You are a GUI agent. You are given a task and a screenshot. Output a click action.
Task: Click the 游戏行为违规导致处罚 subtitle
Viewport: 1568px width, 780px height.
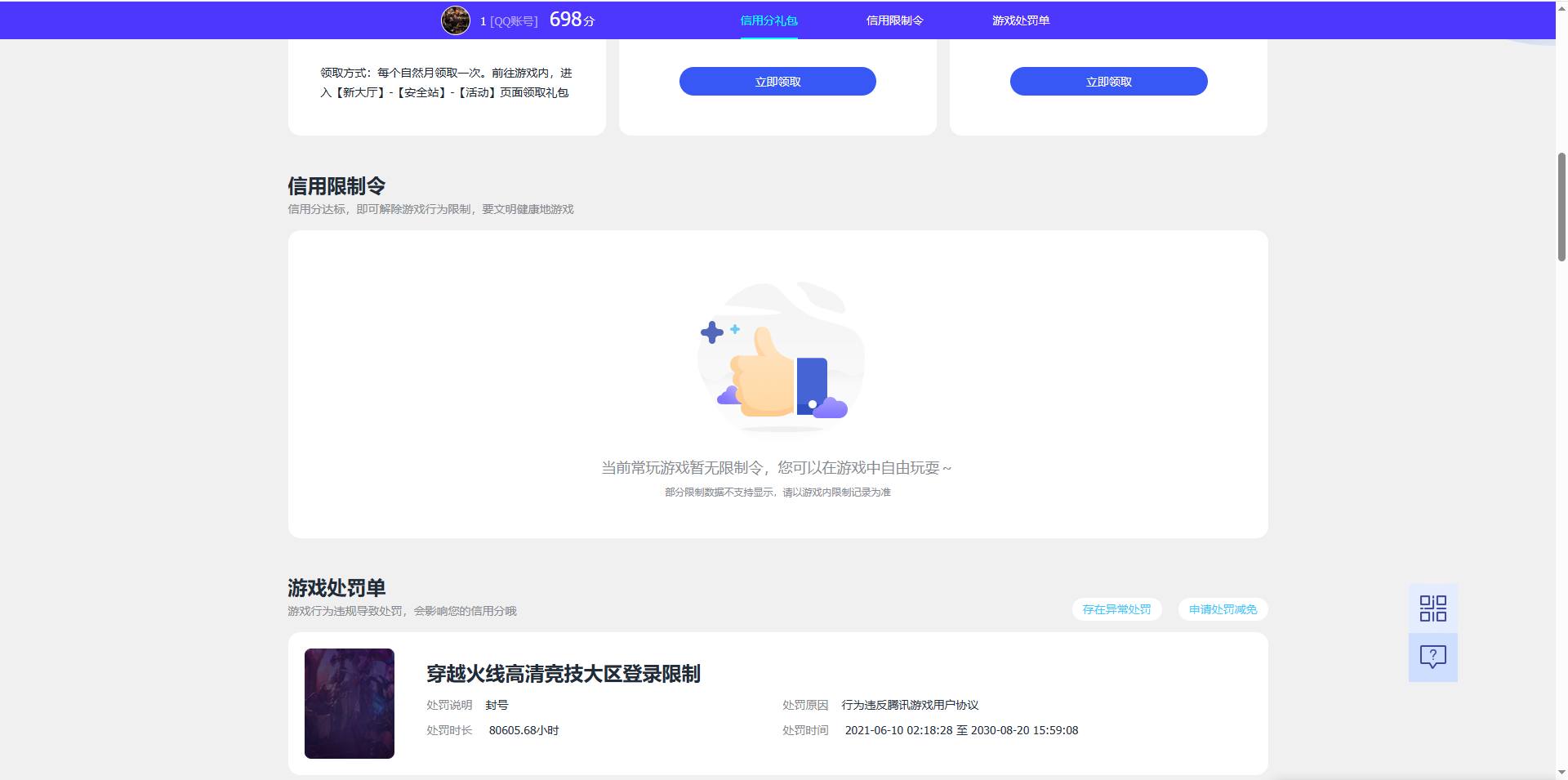coord(402,611)
